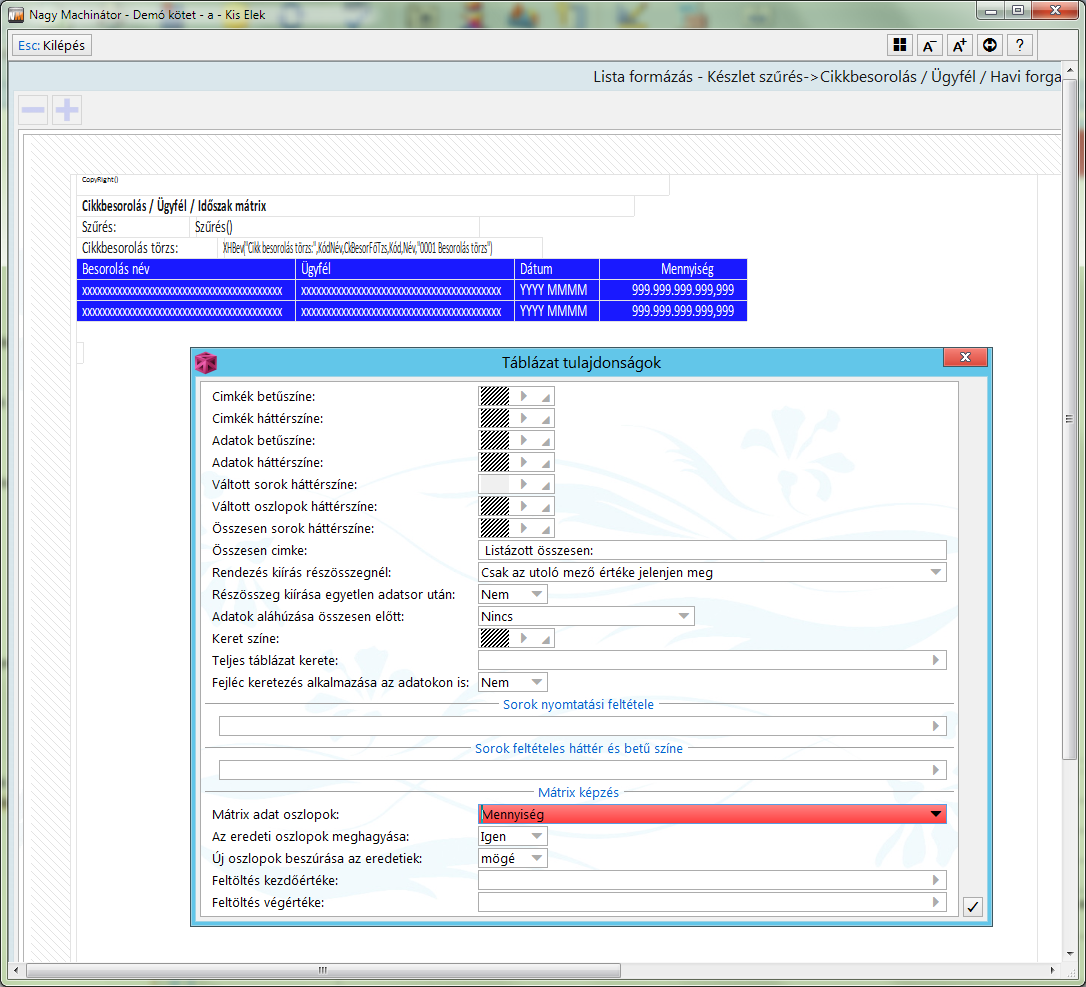Screen dimensions: 1086x987
Task: Click 'Sorok feltételes háttér és betű színe' heading
Action: click(578, 748)
